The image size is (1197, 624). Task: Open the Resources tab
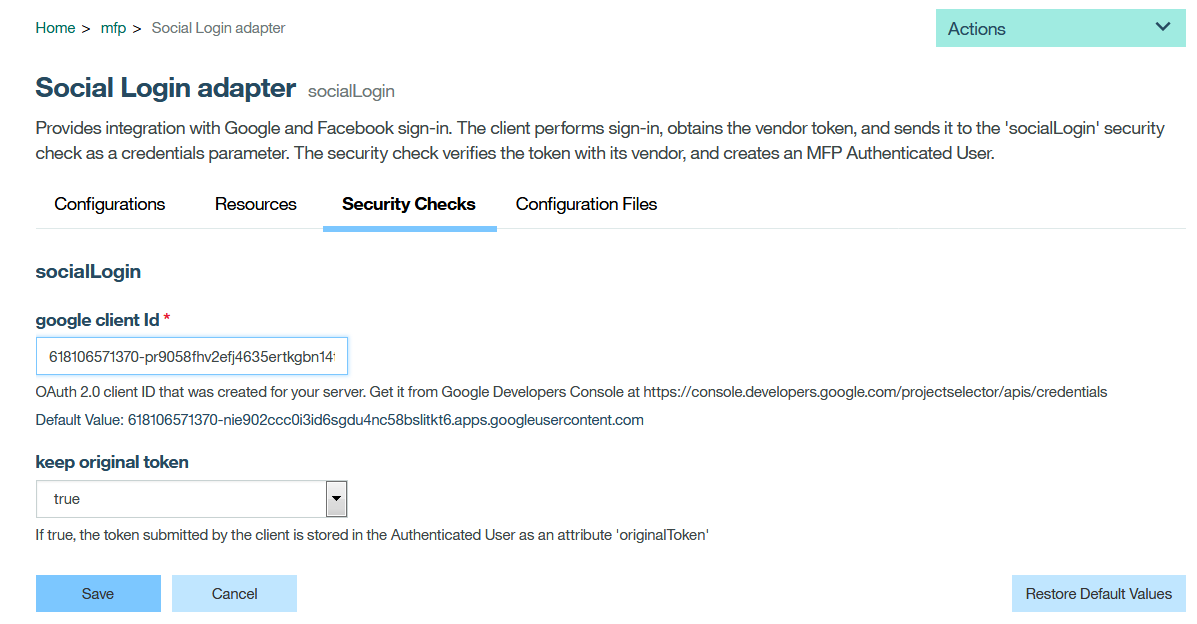(x=256, y=204)
